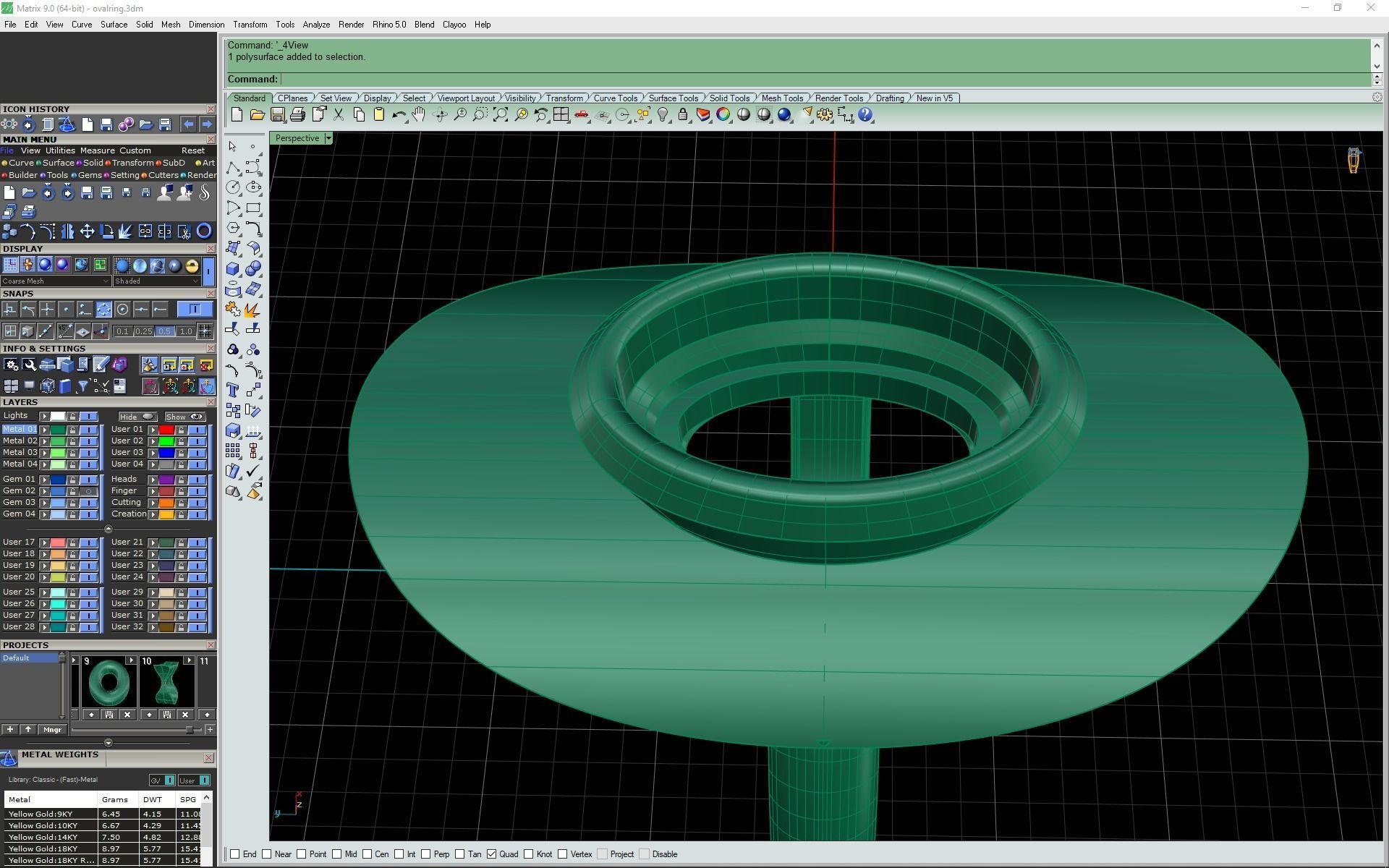
Task: Enable the Near osnap checkbox
Action: pos(267,854)
